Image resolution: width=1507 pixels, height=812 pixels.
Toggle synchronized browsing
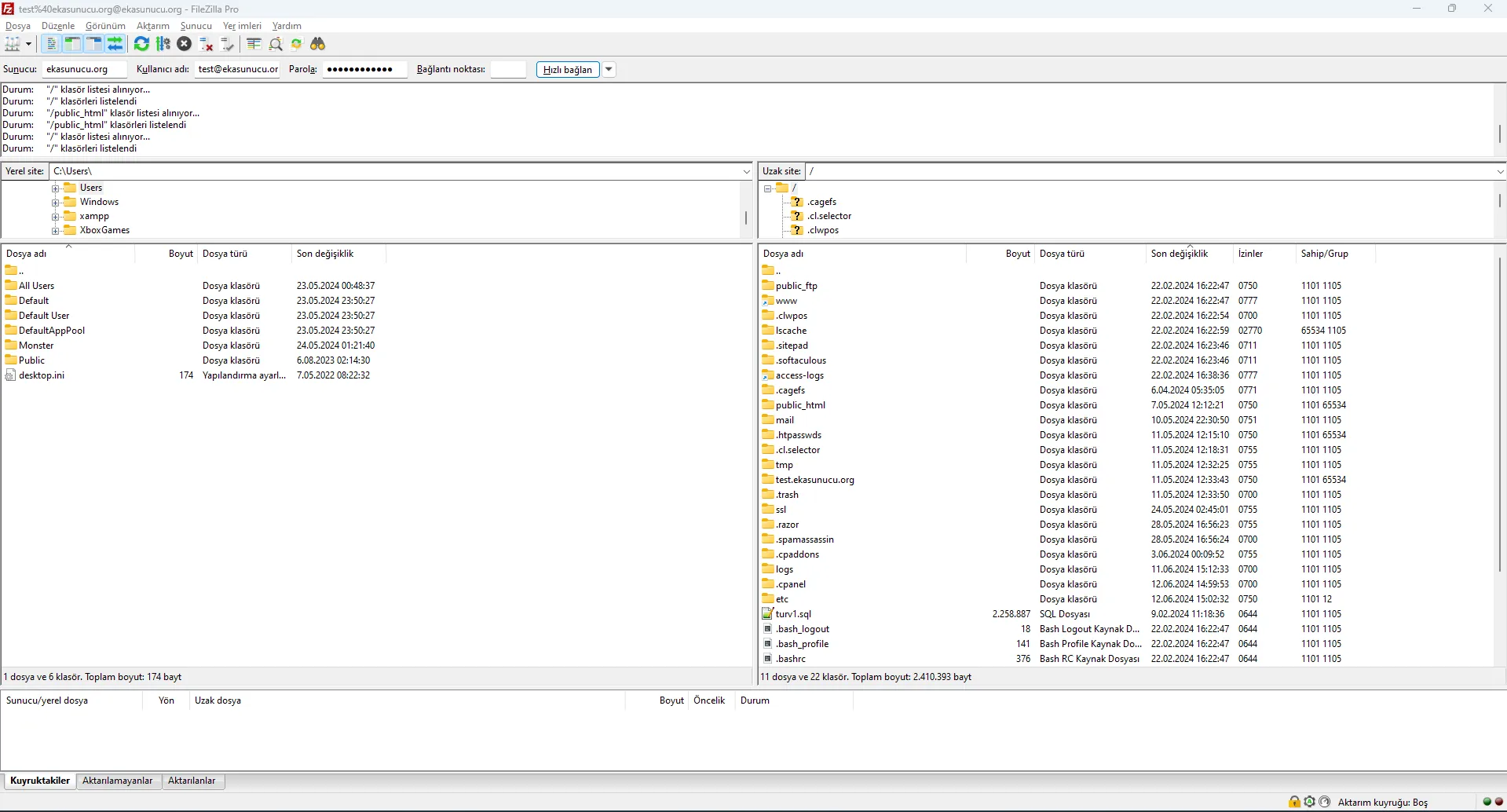(296, 44)
